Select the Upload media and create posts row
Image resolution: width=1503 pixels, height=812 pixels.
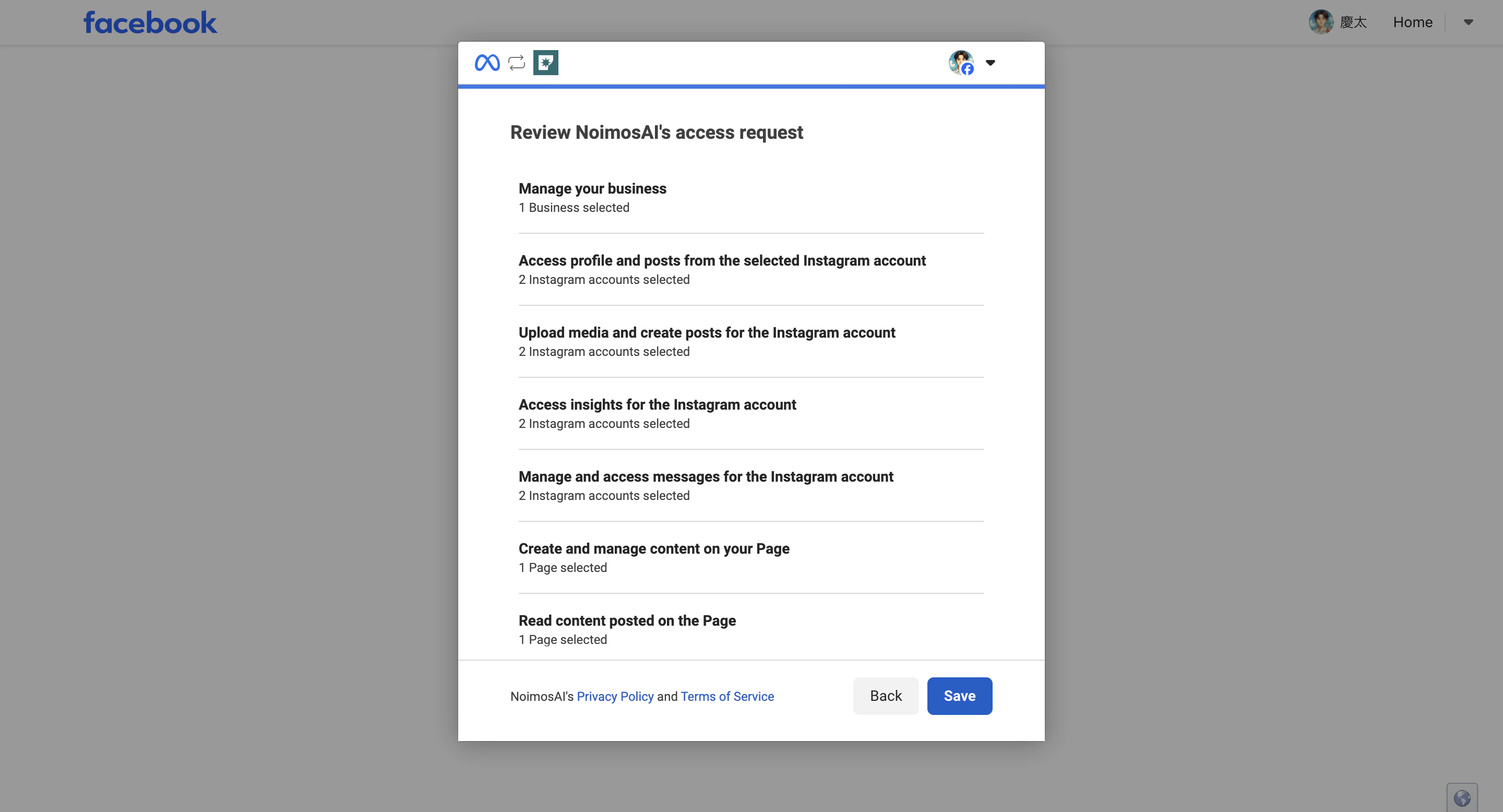pyautogui.click(x=706, y=332)
